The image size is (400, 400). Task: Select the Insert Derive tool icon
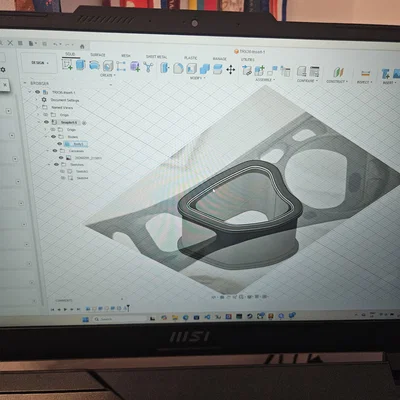386,74
